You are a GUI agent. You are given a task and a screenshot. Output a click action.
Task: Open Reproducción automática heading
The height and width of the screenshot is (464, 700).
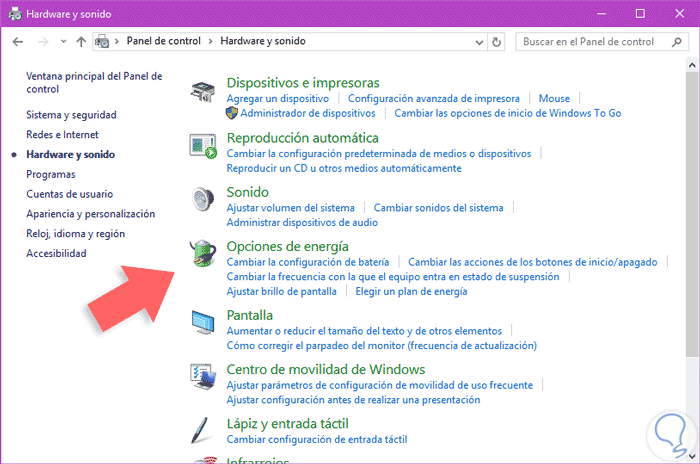(x=303, y=138)
